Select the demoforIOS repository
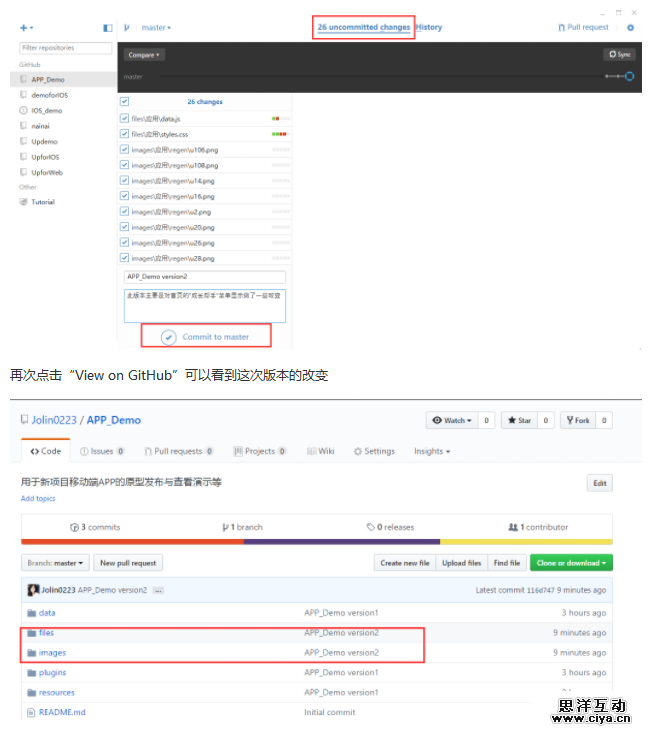 [63, 95]
